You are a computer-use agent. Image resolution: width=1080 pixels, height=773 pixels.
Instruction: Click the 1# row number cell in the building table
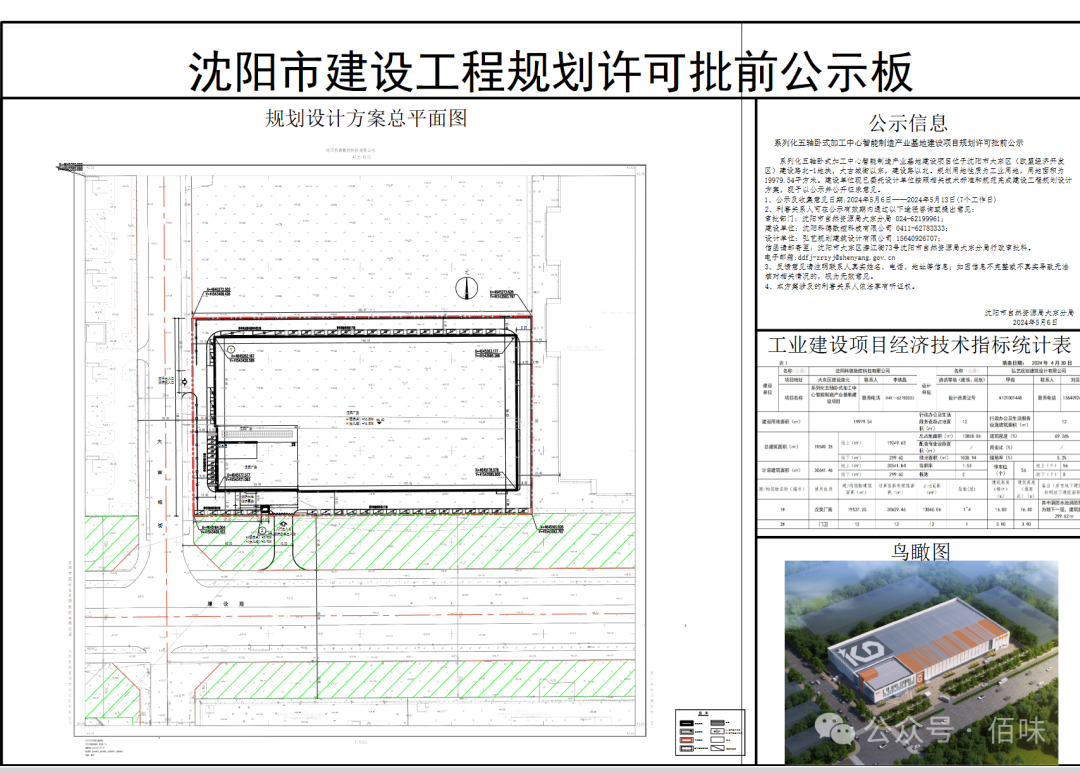pyautogui.click(x=782, y=509)
